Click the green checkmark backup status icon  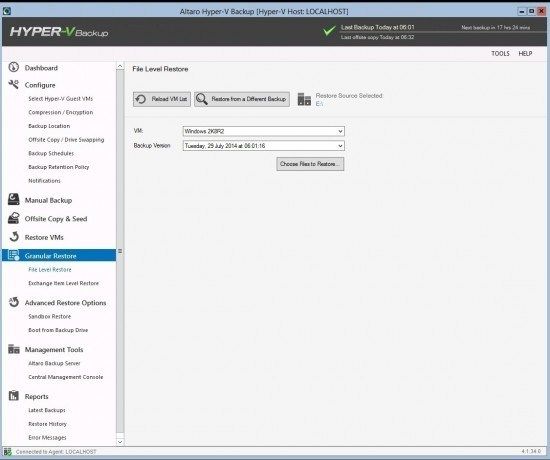coord(329,31)
